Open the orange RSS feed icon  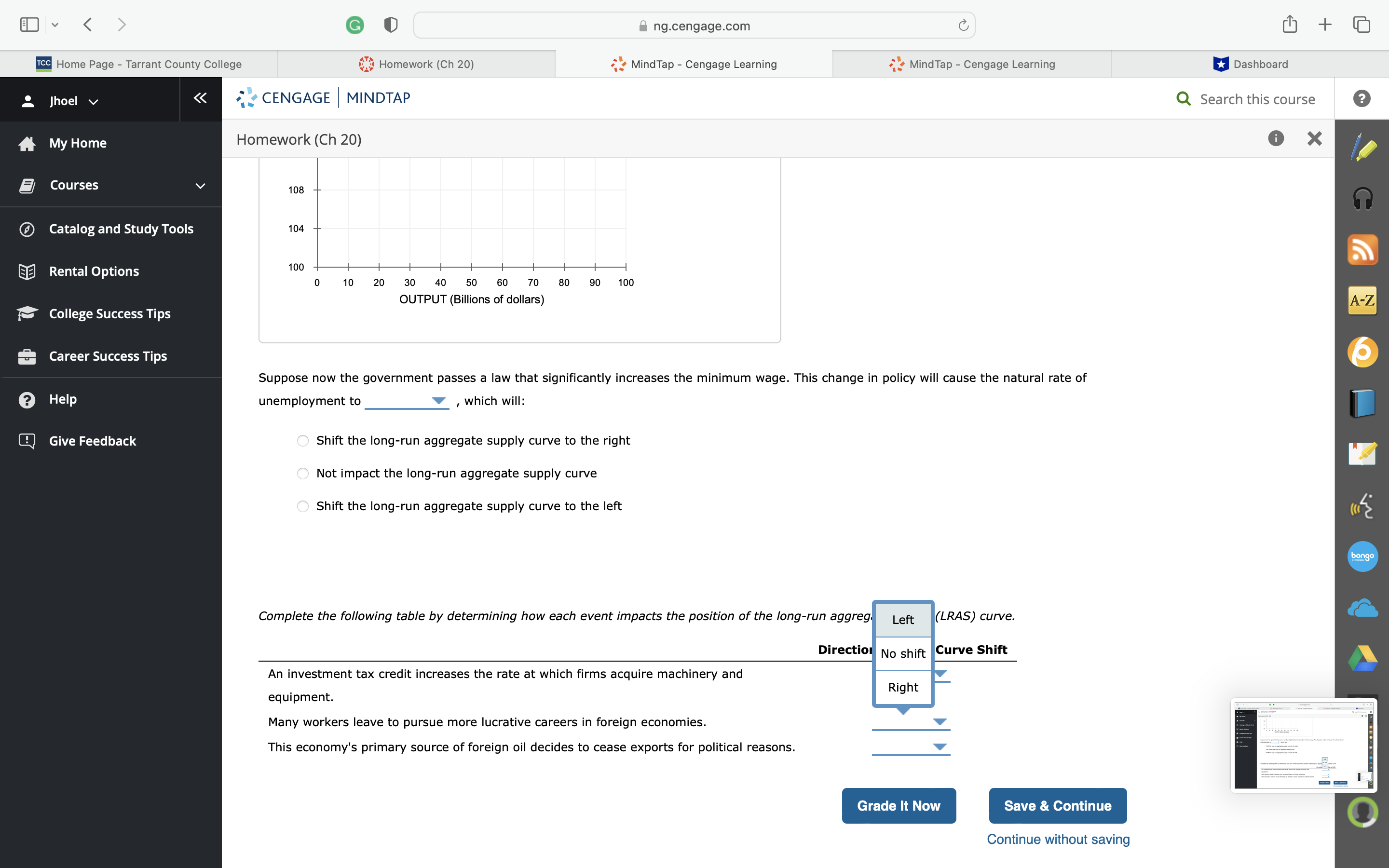click(1362, 250)
